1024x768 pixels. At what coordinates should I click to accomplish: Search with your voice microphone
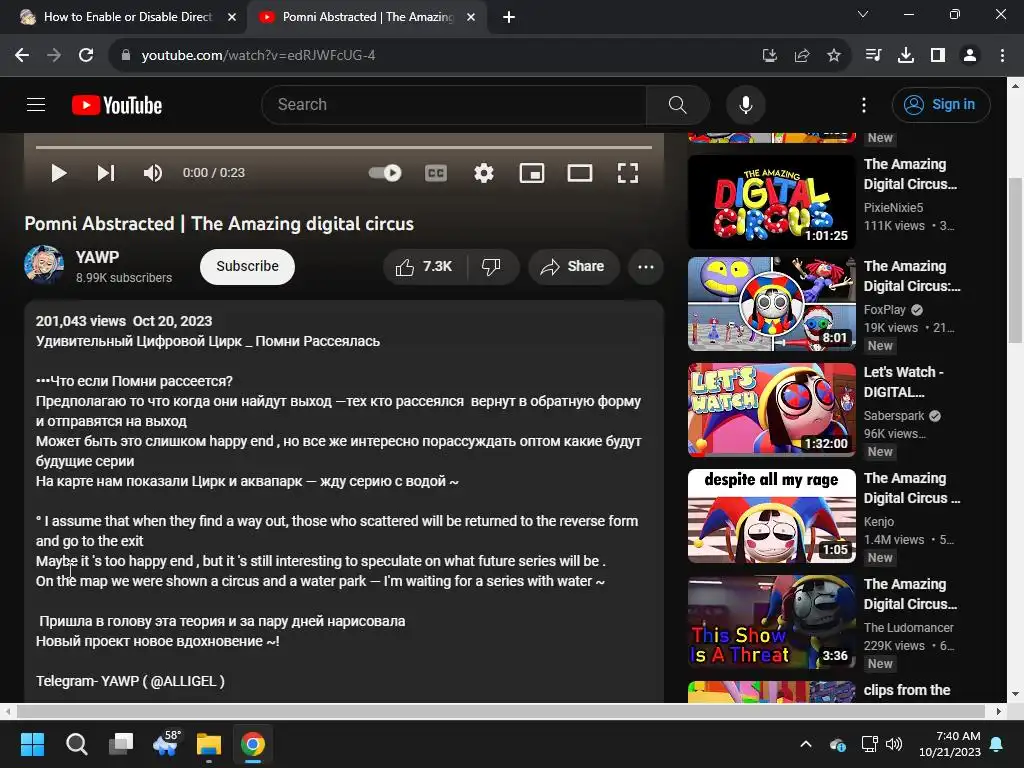point(746,104)
